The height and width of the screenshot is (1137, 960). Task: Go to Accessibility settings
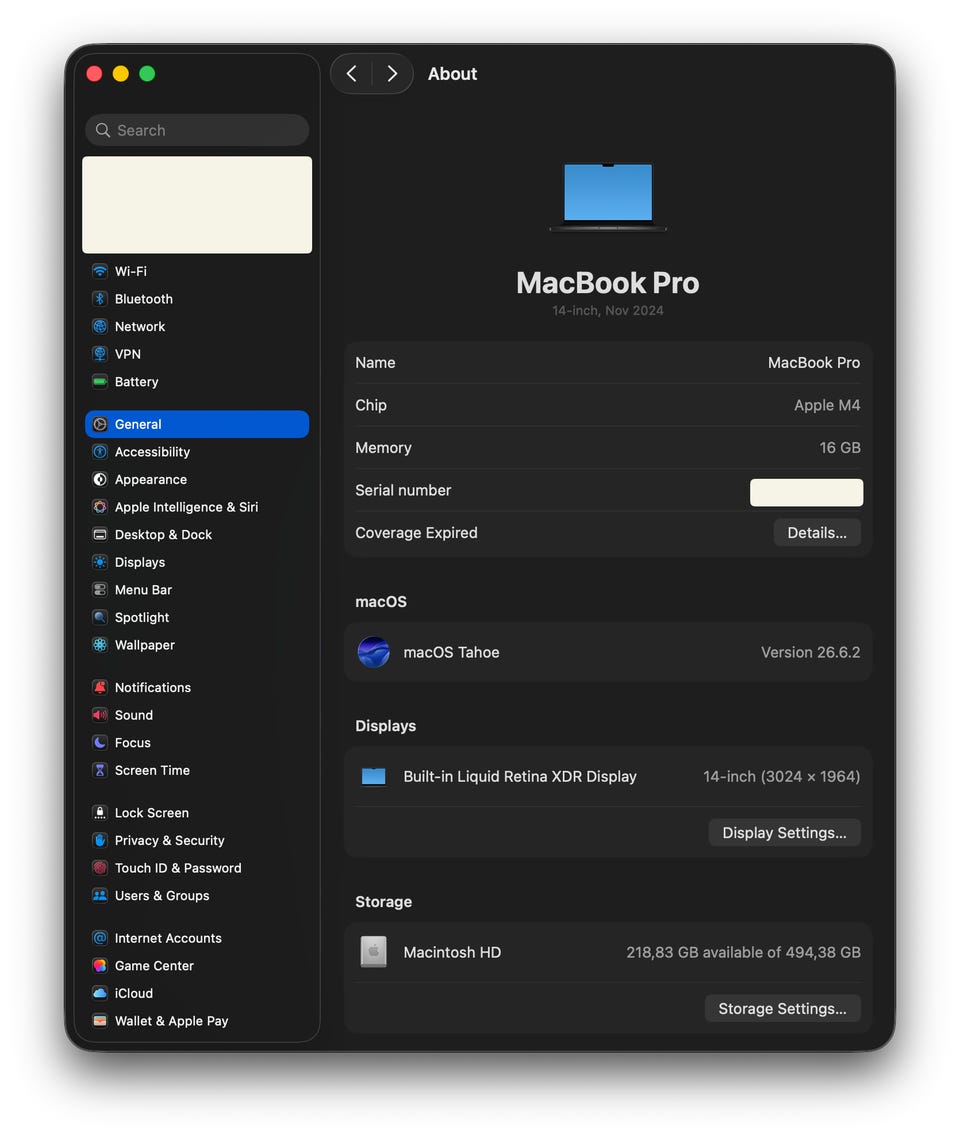[197, 452]
